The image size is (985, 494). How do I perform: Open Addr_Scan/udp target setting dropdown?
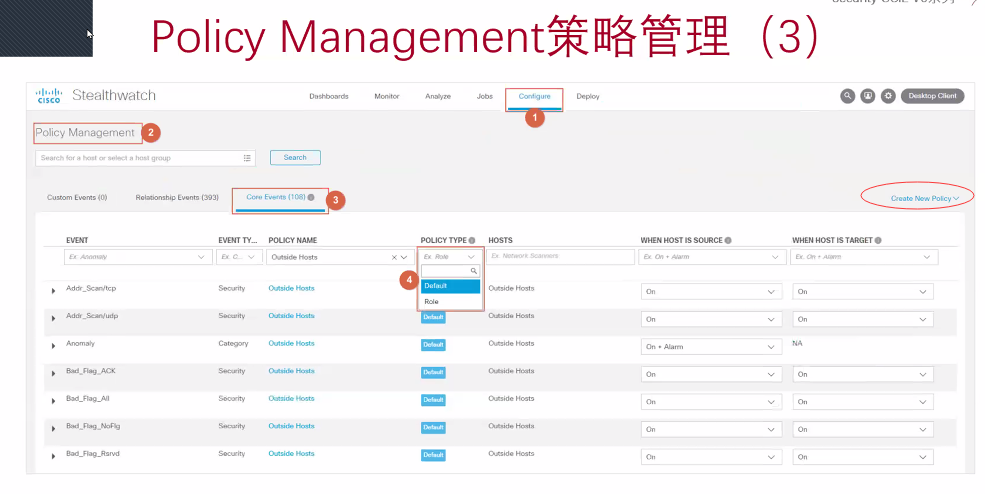point(863,319)
